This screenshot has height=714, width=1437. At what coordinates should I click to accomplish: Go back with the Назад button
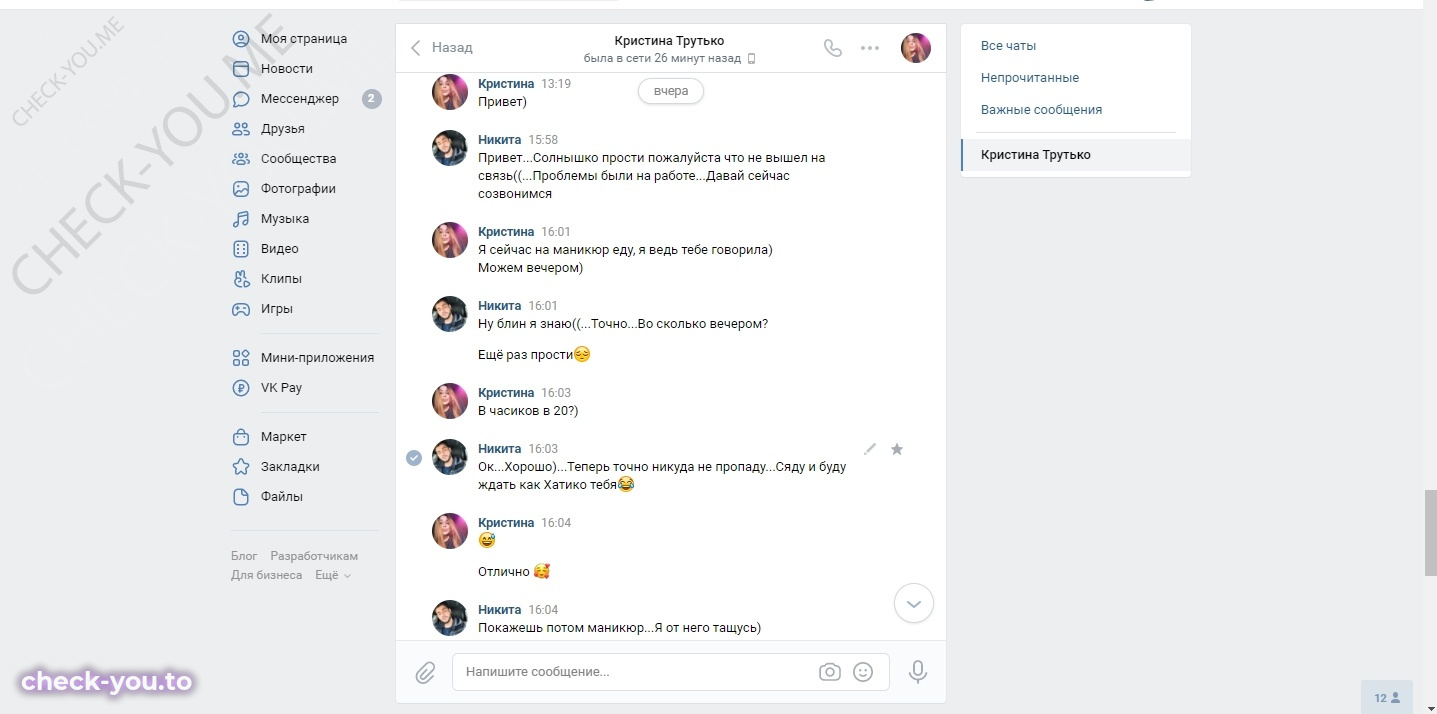point(442,48)
